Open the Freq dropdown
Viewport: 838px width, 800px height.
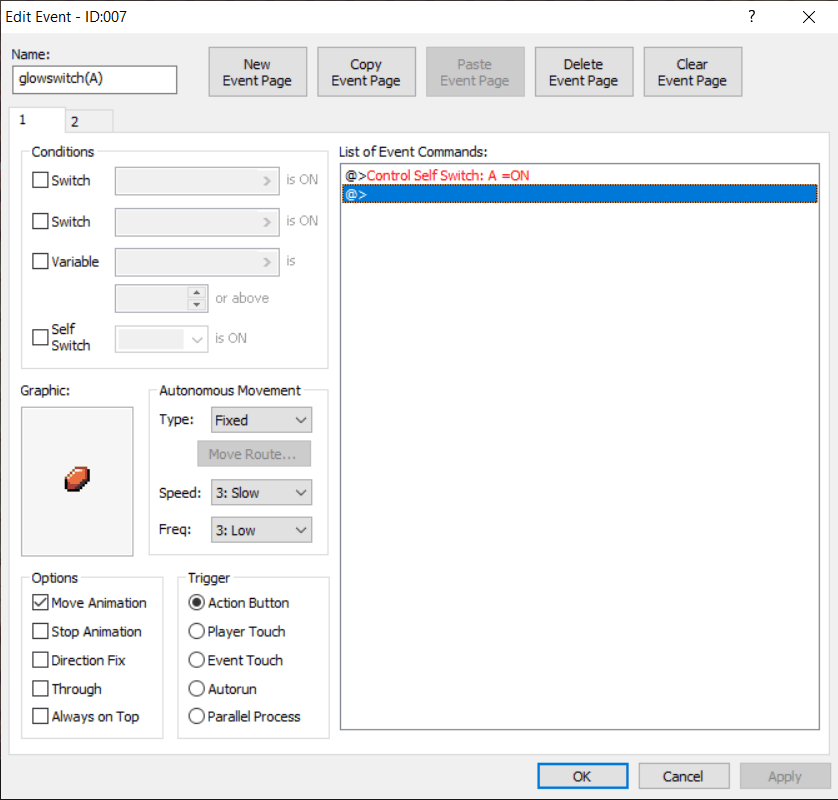pyautogui.click(x=261, y=530)
